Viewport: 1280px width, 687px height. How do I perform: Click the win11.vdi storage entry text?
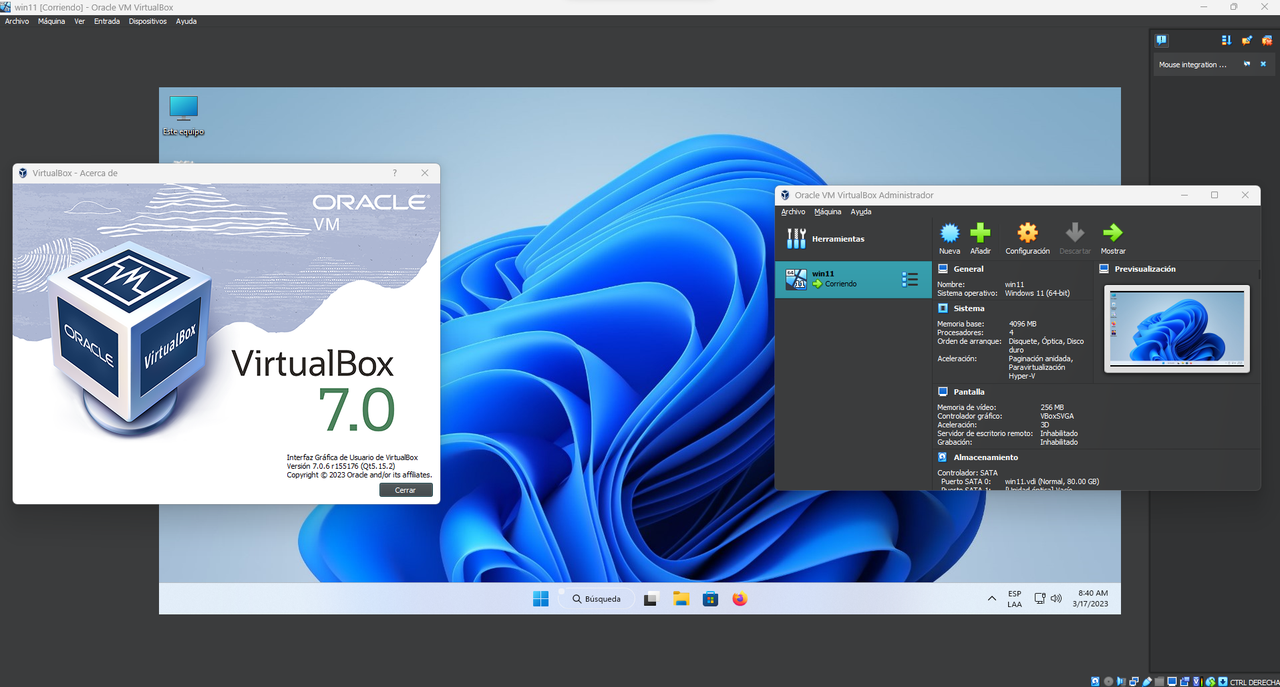[x=1052, y=482]
